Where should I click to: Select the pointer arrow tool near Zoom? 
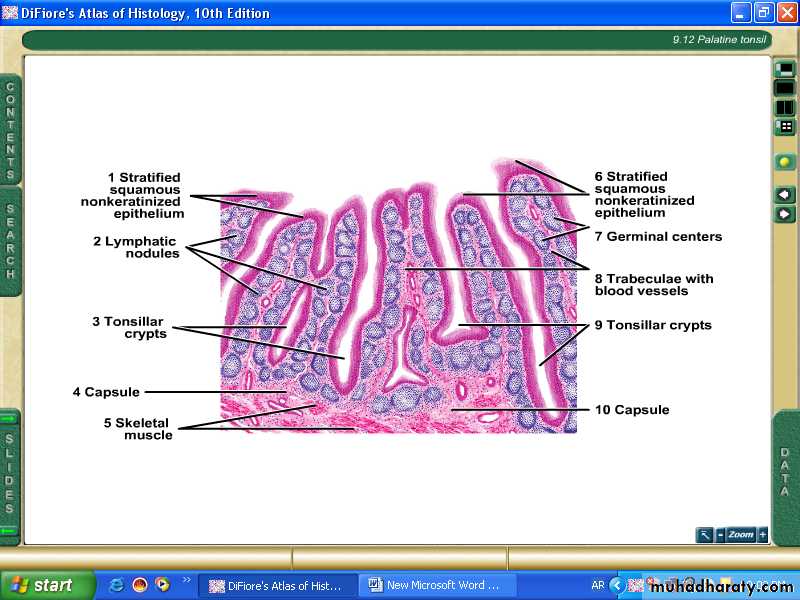click(705, 535)
